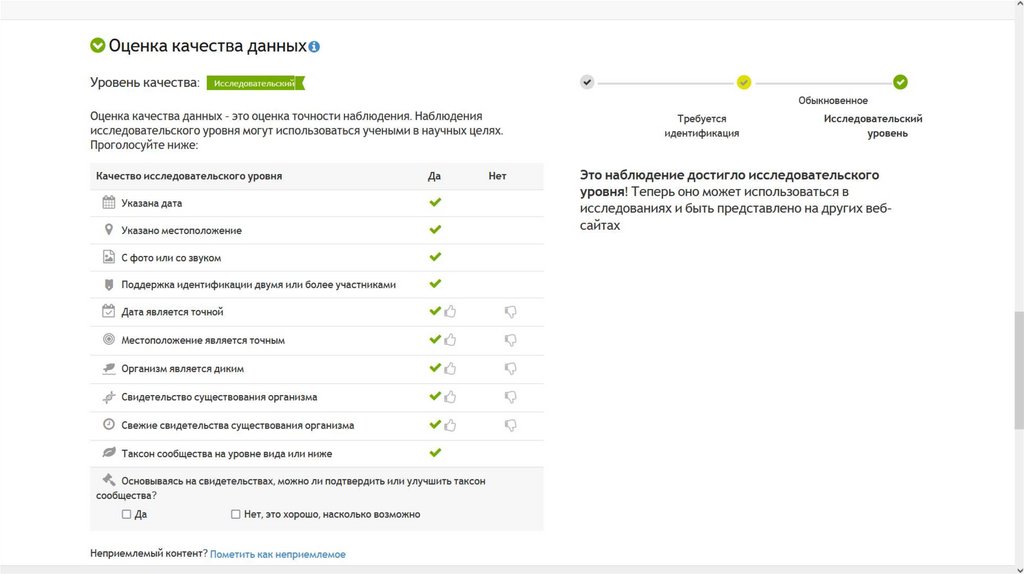Screen dimensions: 1024x574
Task: Thumbs down for Свежие свидетельства существования организма
Action: click(x=511, y=425)
